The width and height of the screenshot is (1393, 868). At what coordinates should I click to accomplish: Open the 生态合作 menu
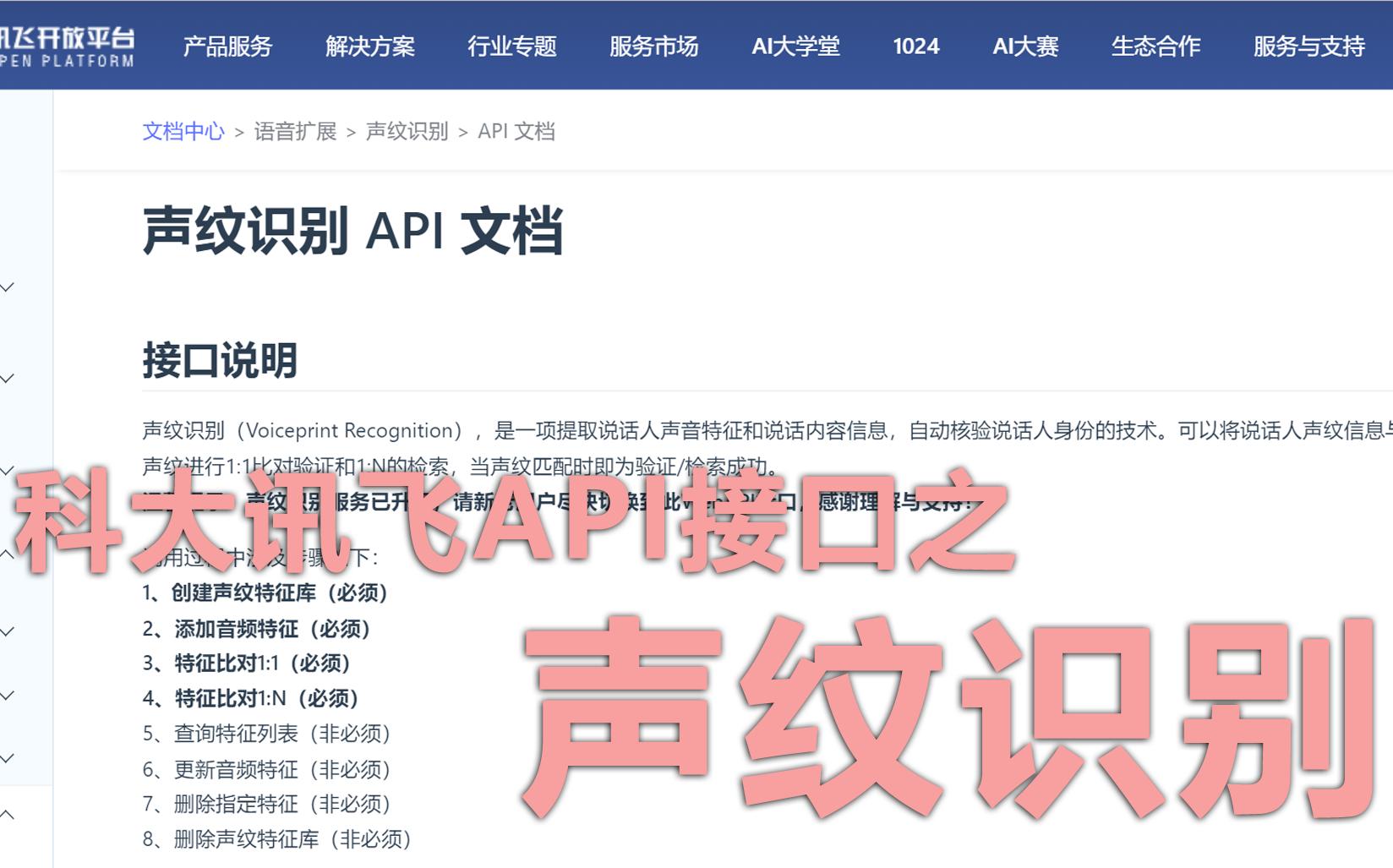click(x=1155, y=46)
